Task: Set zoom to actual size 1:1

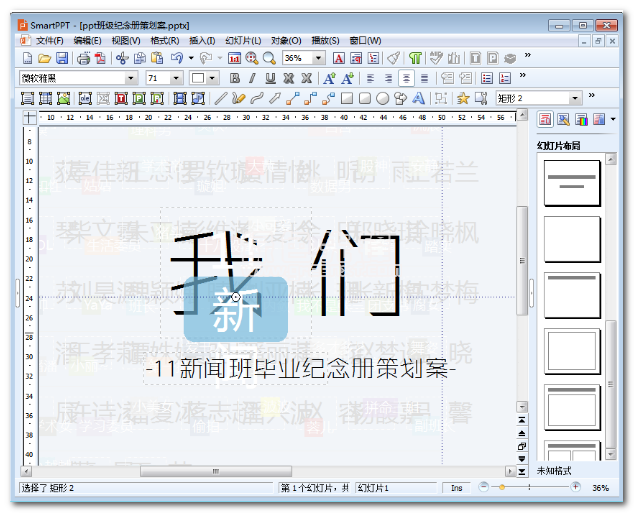Action: pyautogui.click(x=234, y=58)
